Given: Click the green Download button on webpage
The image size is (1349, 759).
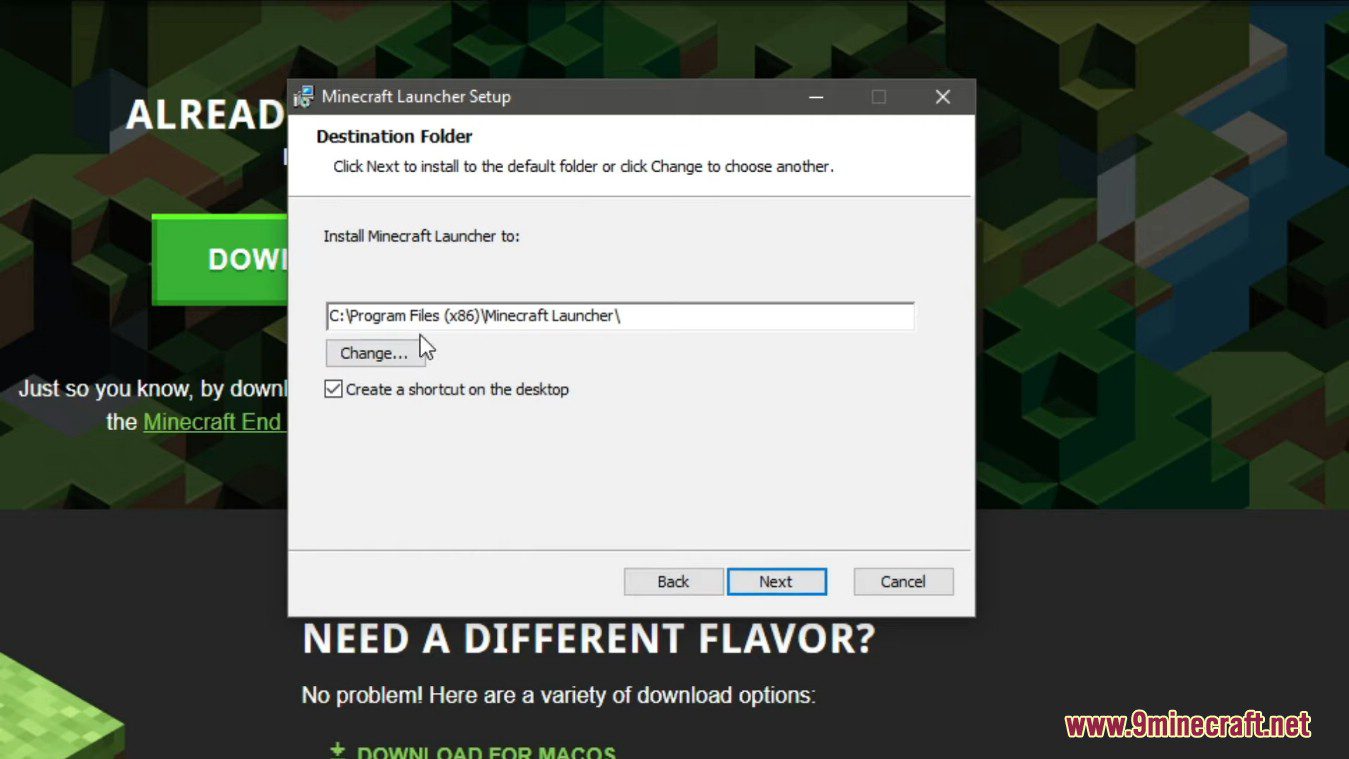Looking at the screenshot, I should point(220,259).
